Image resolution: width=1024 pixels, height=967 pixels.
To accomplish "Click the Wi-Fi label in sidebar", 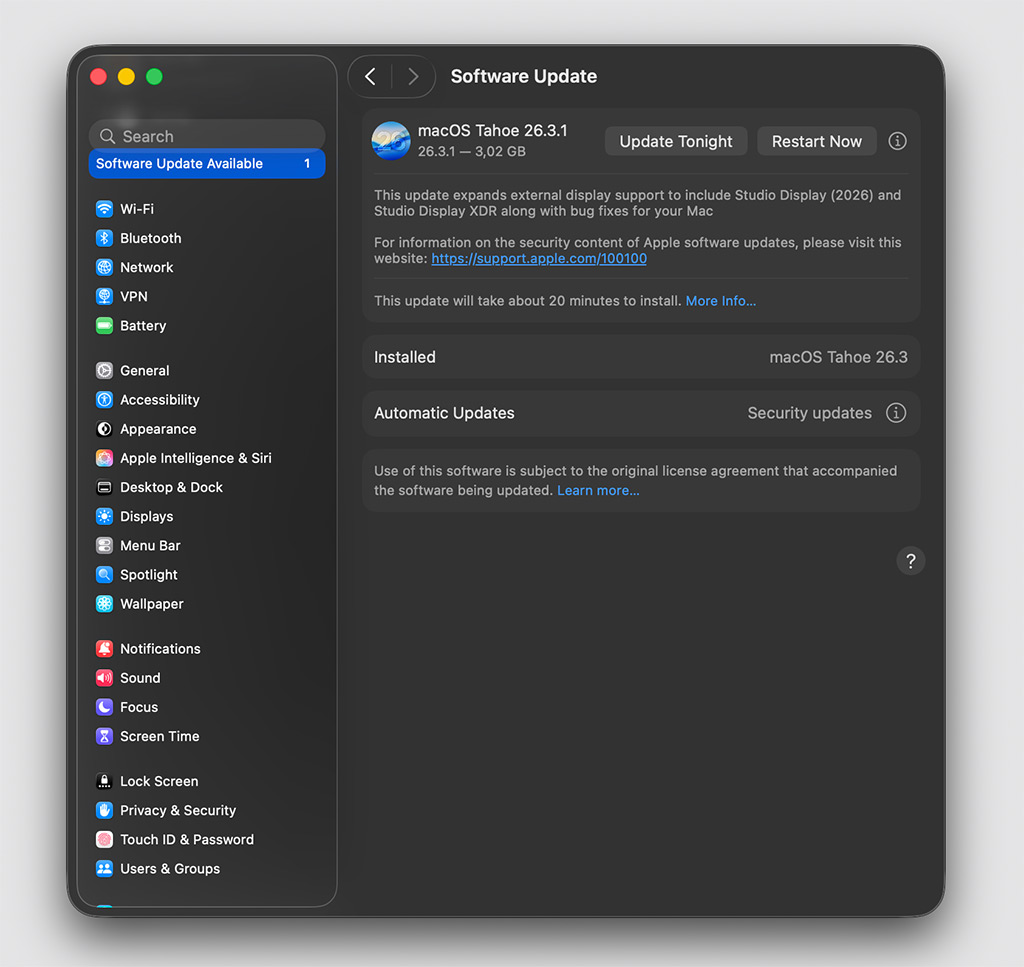I will [x=137, y=209].
